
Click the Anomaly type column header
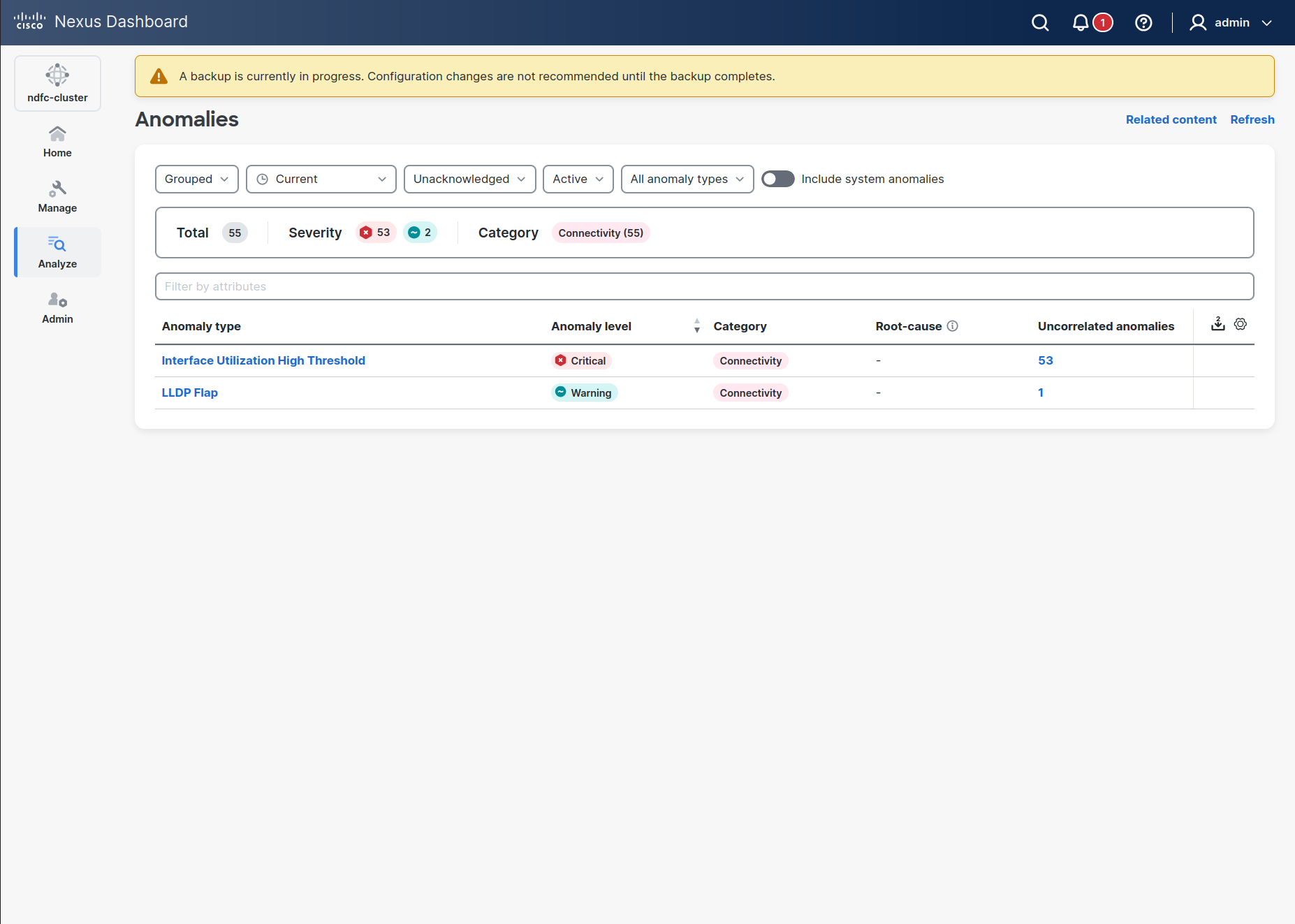[201, 326]
